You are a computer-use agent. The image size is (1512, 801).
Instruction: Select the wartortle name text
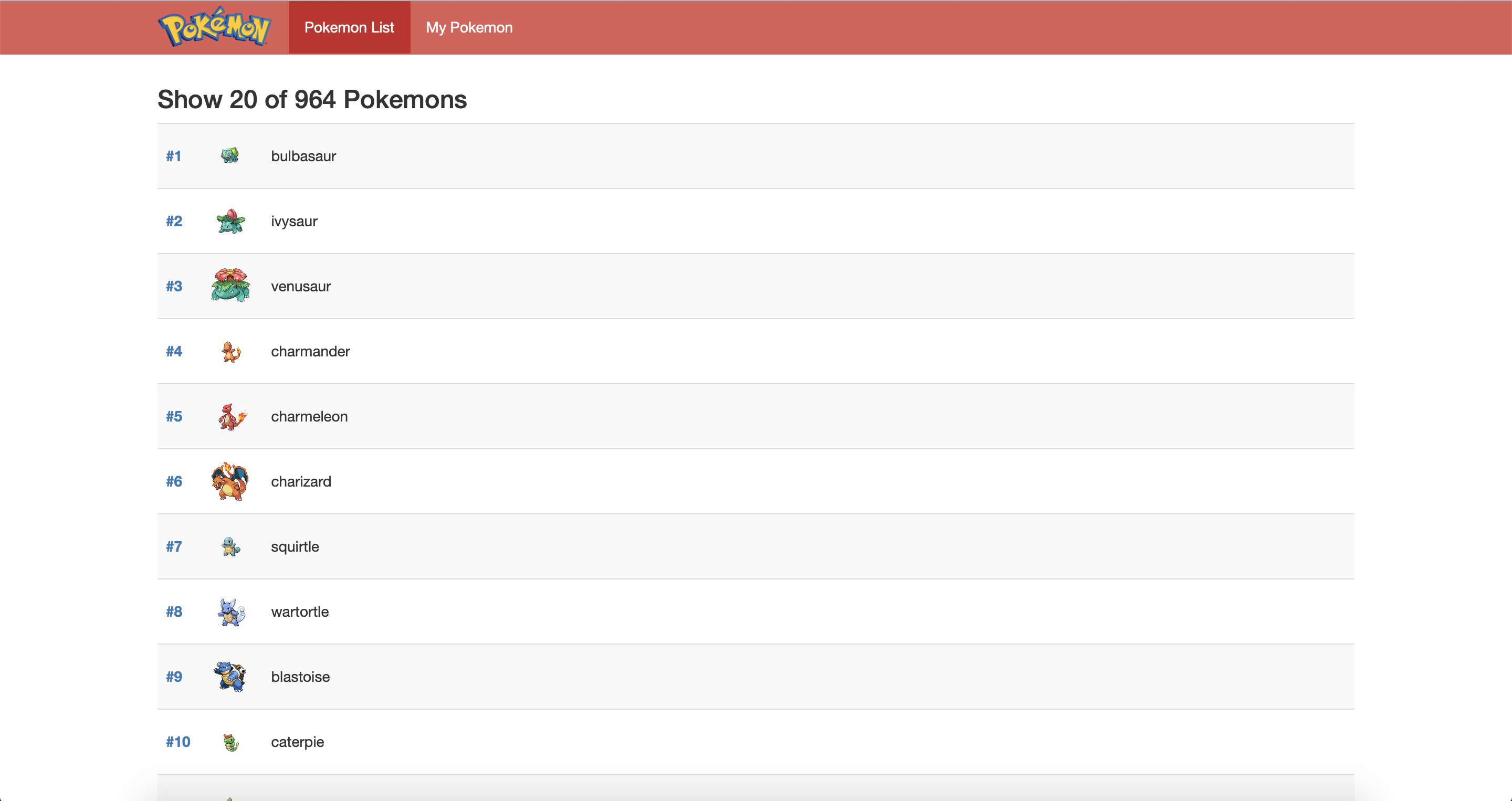click(x=299, y=612)
